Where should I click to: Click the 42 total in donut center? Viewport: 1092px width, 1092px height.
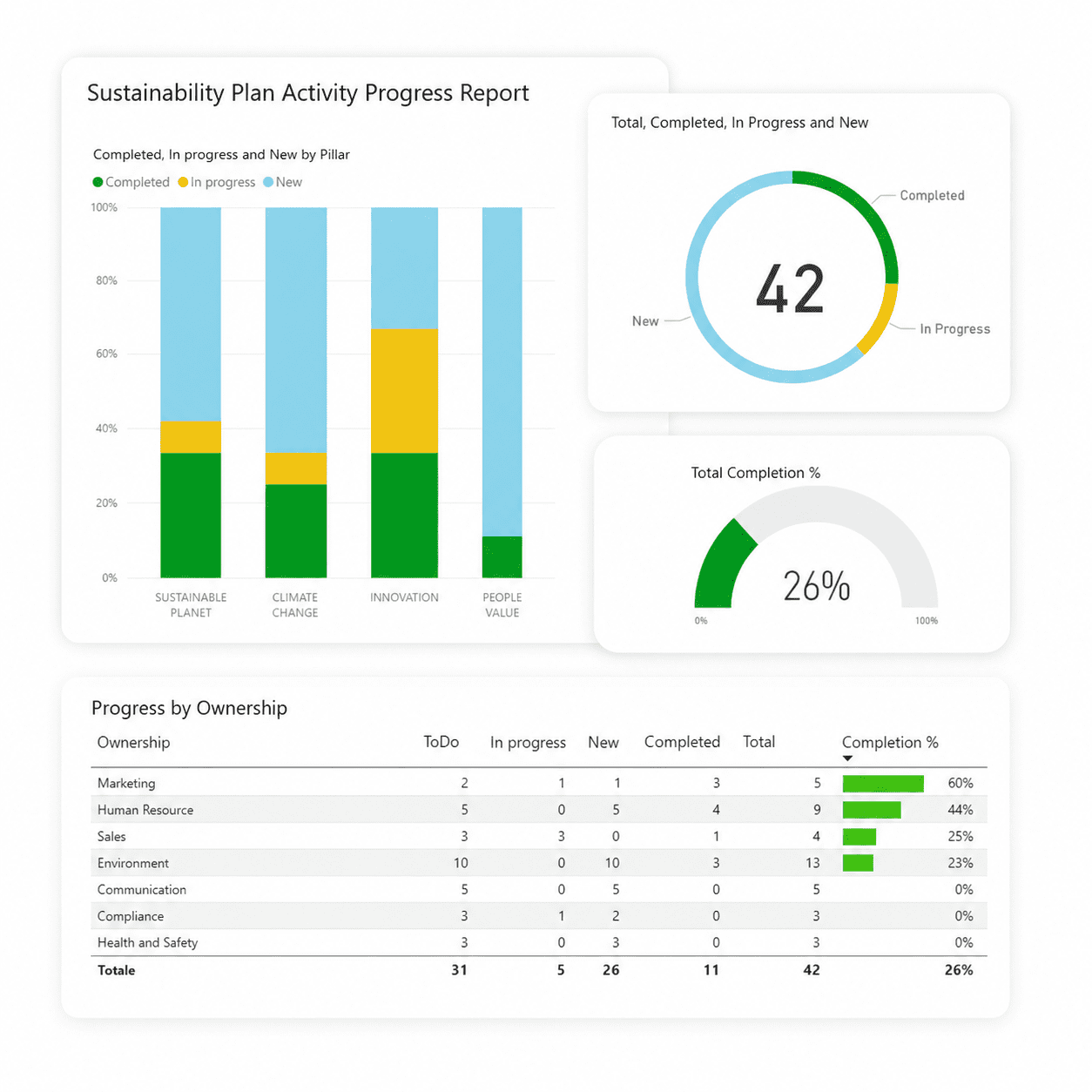(x=790, y=288)
